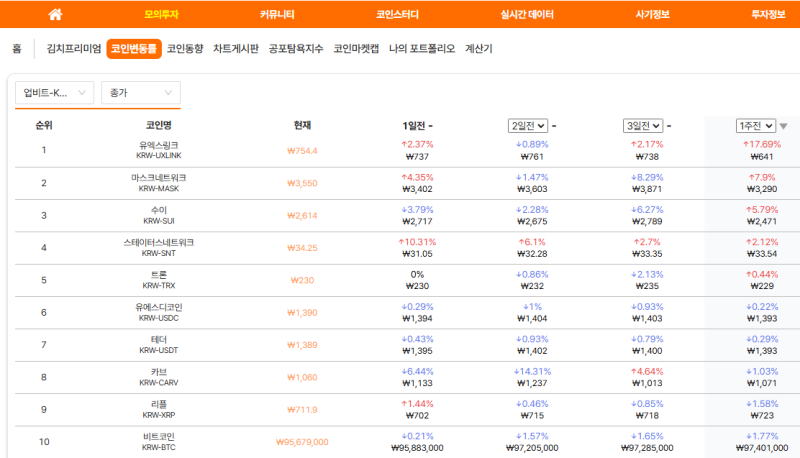
Task: Open the 2일전 period dropdown
Action: tap(528, 125)
